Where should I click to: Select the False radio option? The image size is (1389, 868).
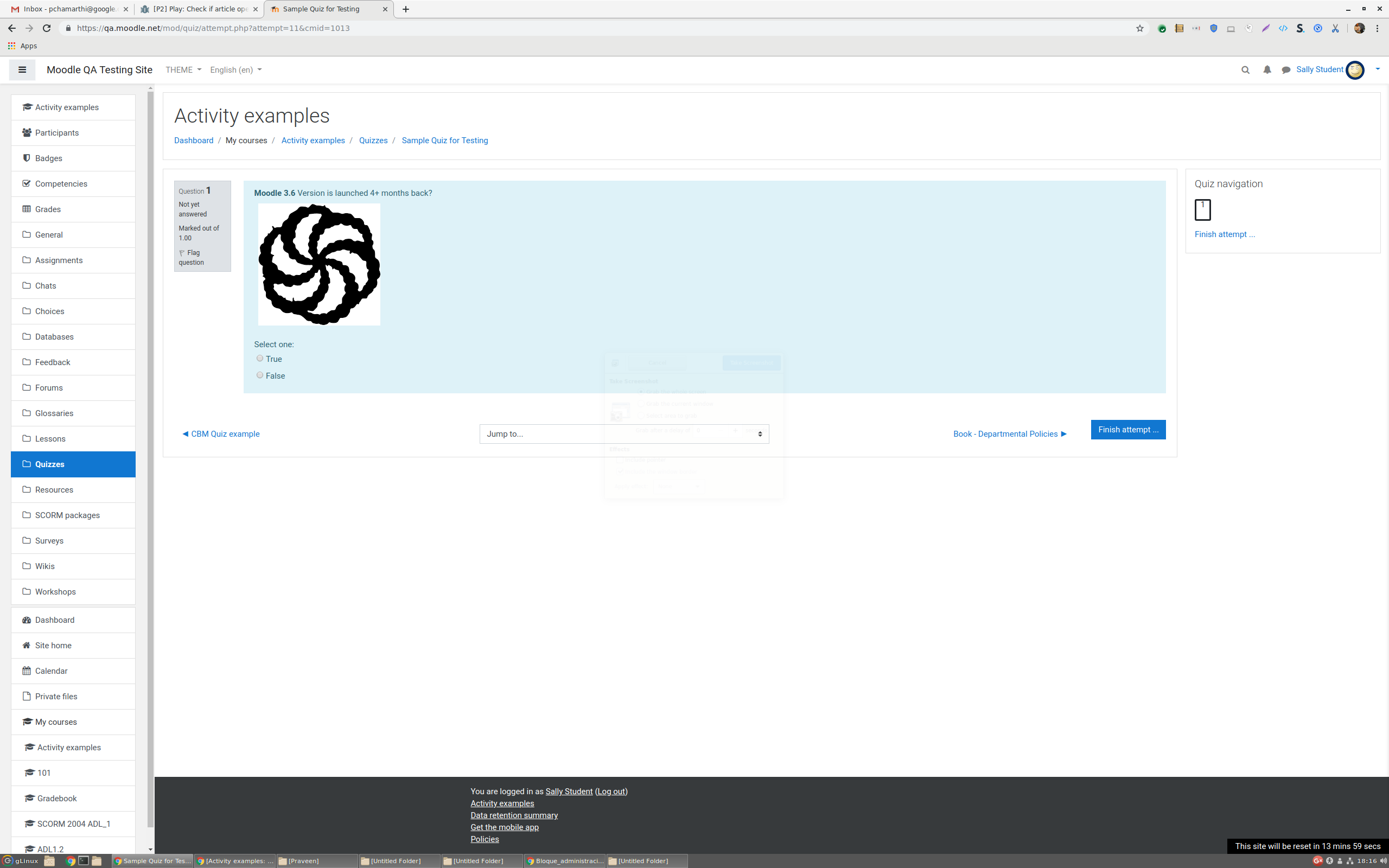tap(260, 375)
